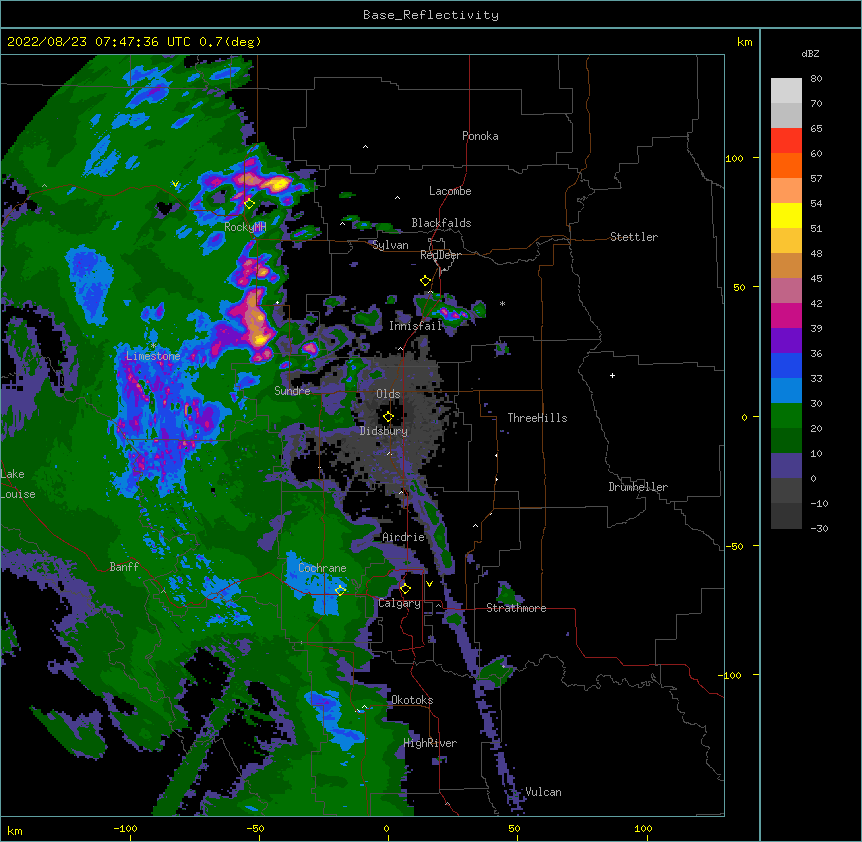The width and height of the screenshot is (862, 842).
Task: Click the light gray 70-80 dBZ legend swatch
Action: pos(786,91)
